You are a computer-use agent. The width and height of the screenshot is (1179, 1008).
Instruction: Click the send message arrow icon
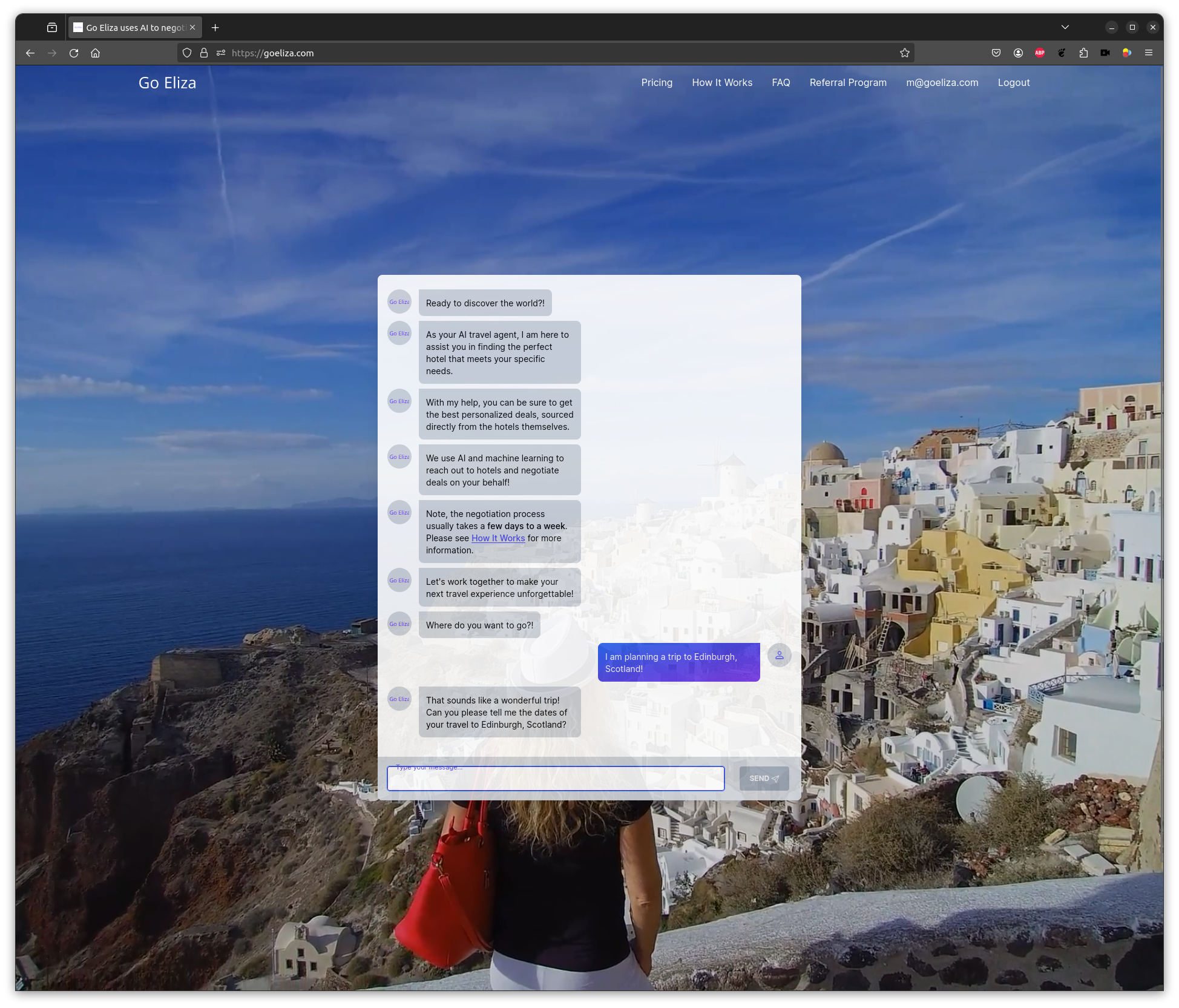pyautogui.click(x=776, y=778)
